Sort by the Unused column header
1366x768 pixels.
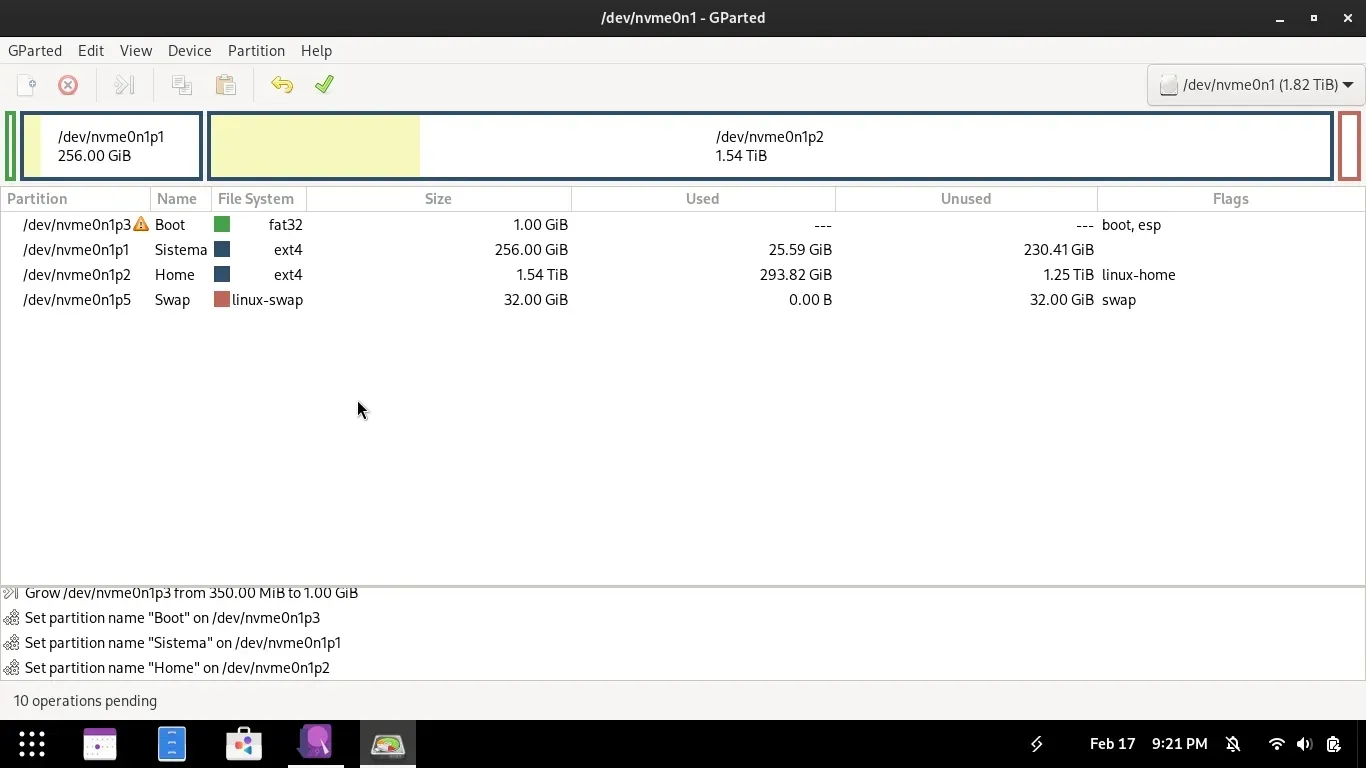(965, 199)
